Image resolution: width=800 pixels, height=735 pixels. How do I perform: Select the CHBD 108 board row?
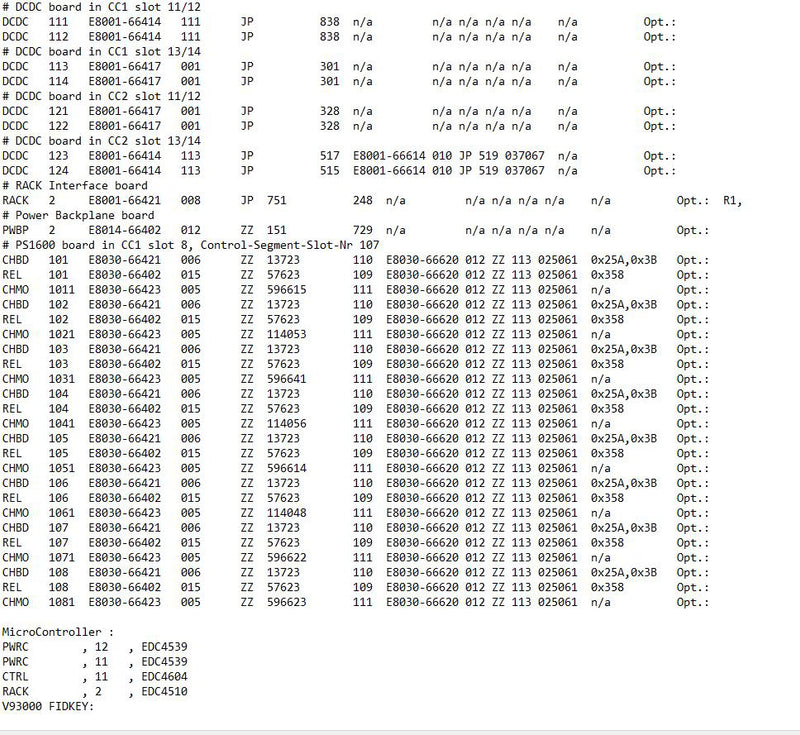[x=100, y=571]
